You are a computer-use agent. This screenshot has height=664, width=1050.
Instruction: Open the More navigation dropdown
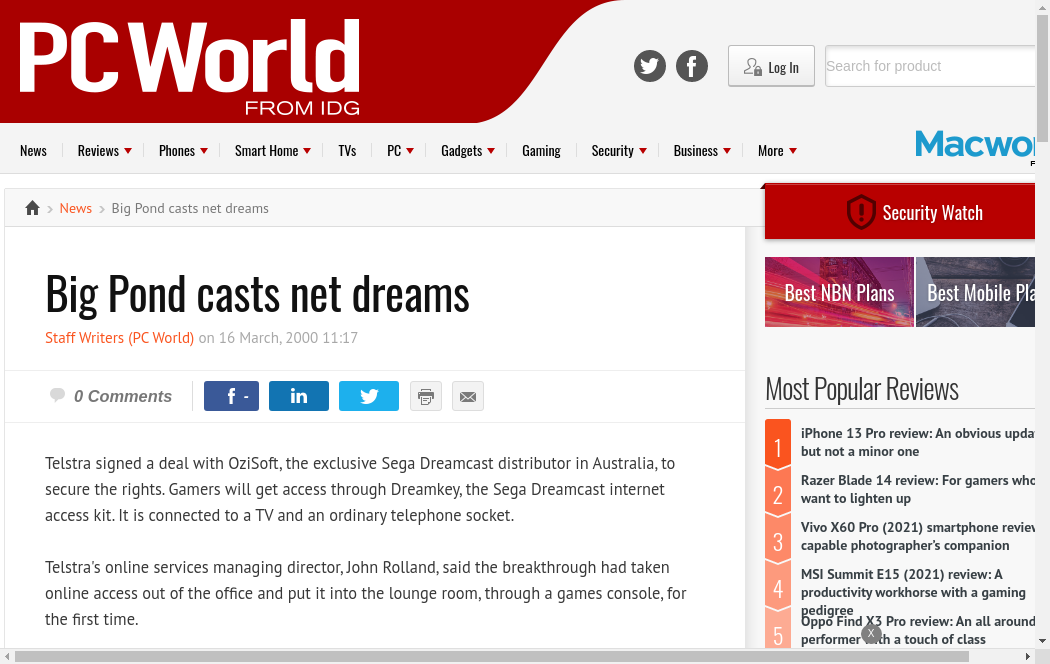(777, 151)
